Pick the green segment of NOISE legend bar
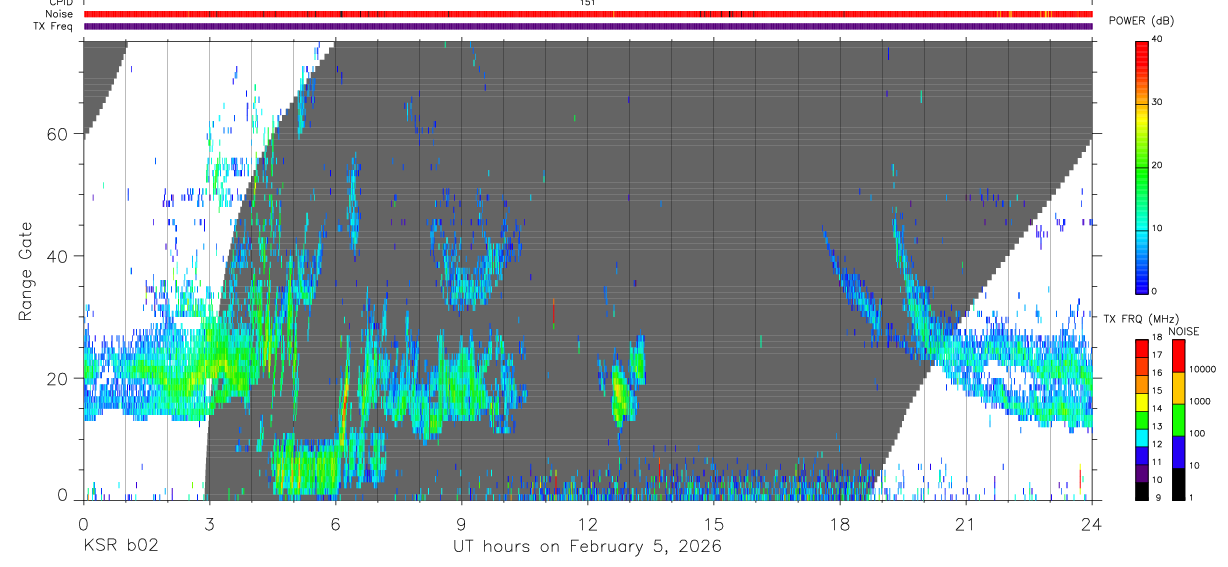Screen dimensions: 1228x567 1178,419
